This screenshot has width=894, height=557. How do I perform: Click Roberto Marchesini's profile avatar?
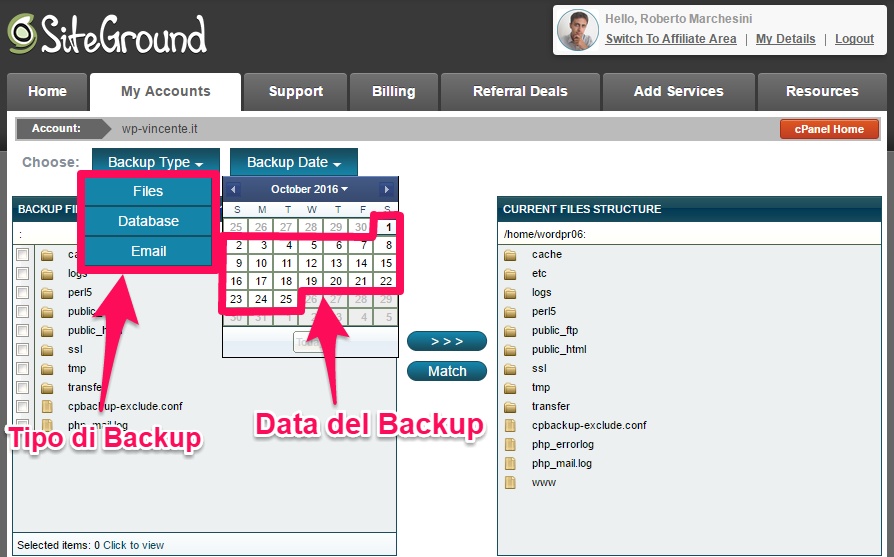coord(578,30)
